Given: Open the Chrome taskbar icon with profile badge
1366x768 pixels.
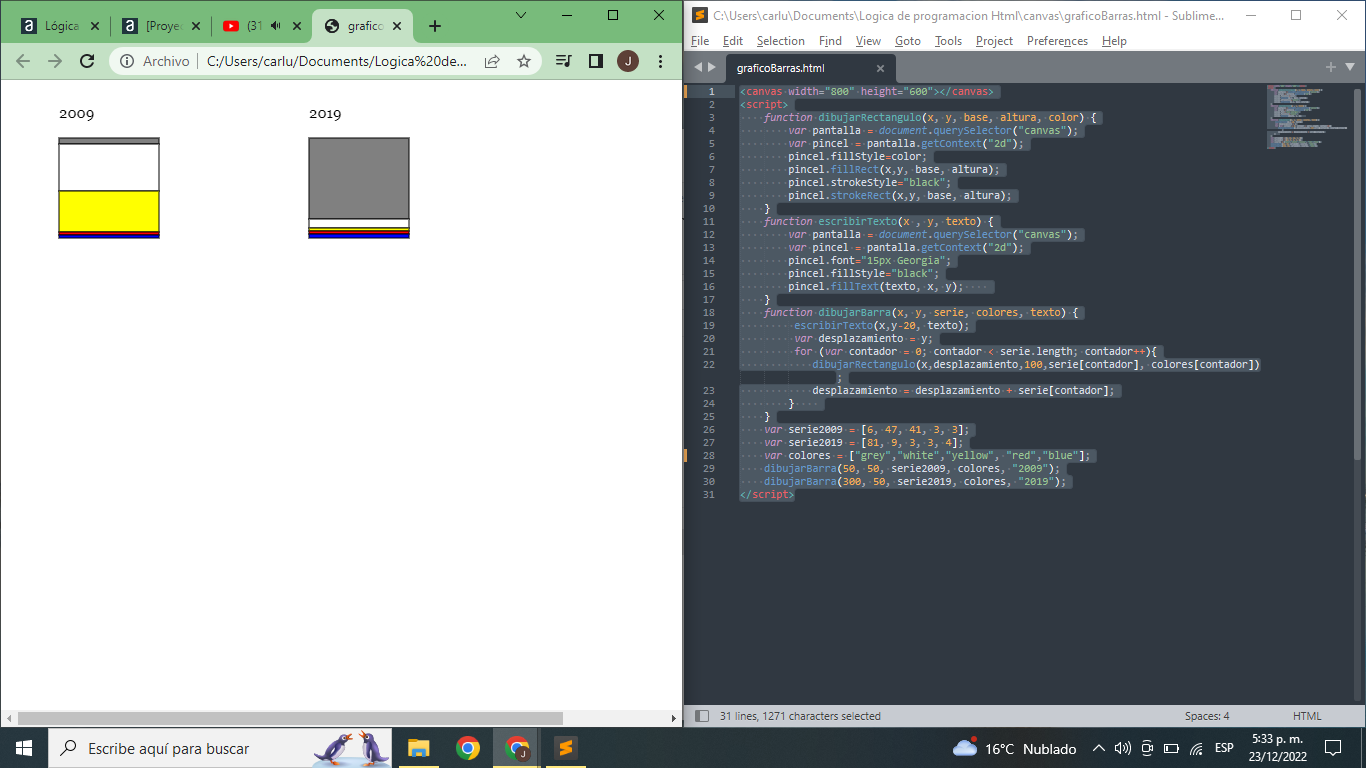Looking at the screenshot, I should pyautogui.click(x=517, y=748).
